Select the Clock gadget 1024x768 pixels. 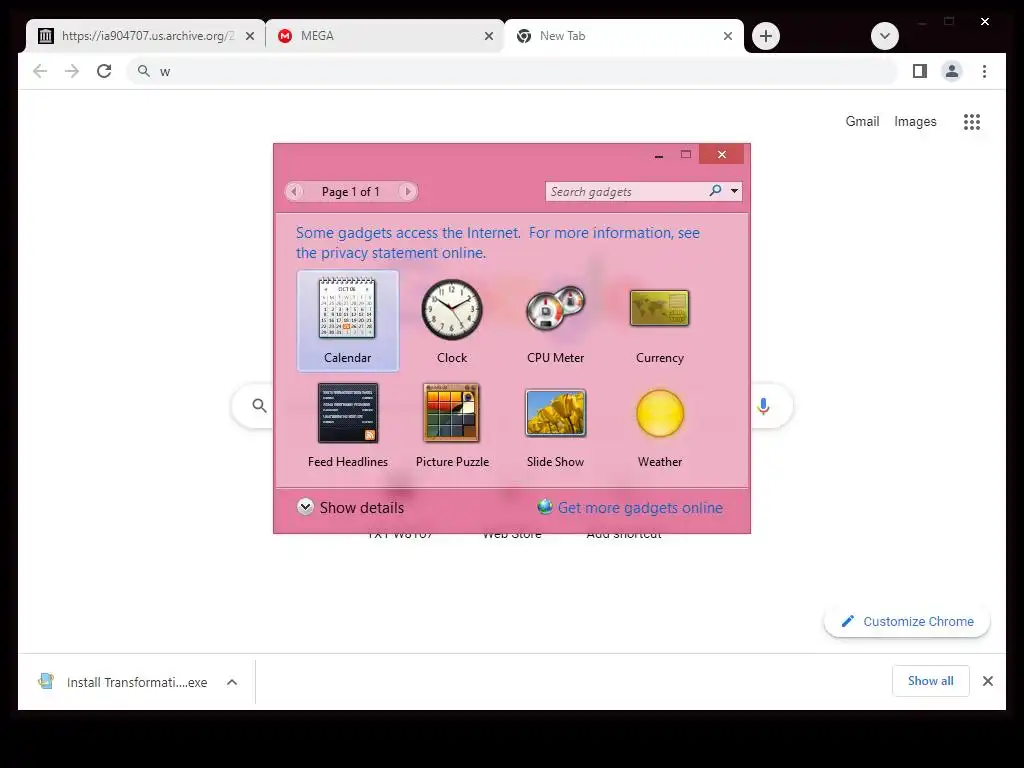pos(452,321)
